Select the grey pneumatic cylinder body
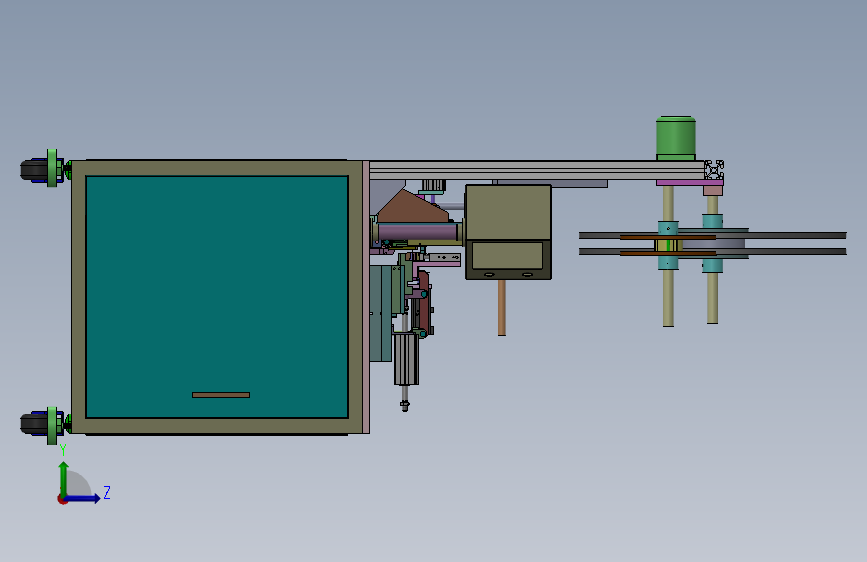This screenshot has height=562, width=867. tap(406, 360)
